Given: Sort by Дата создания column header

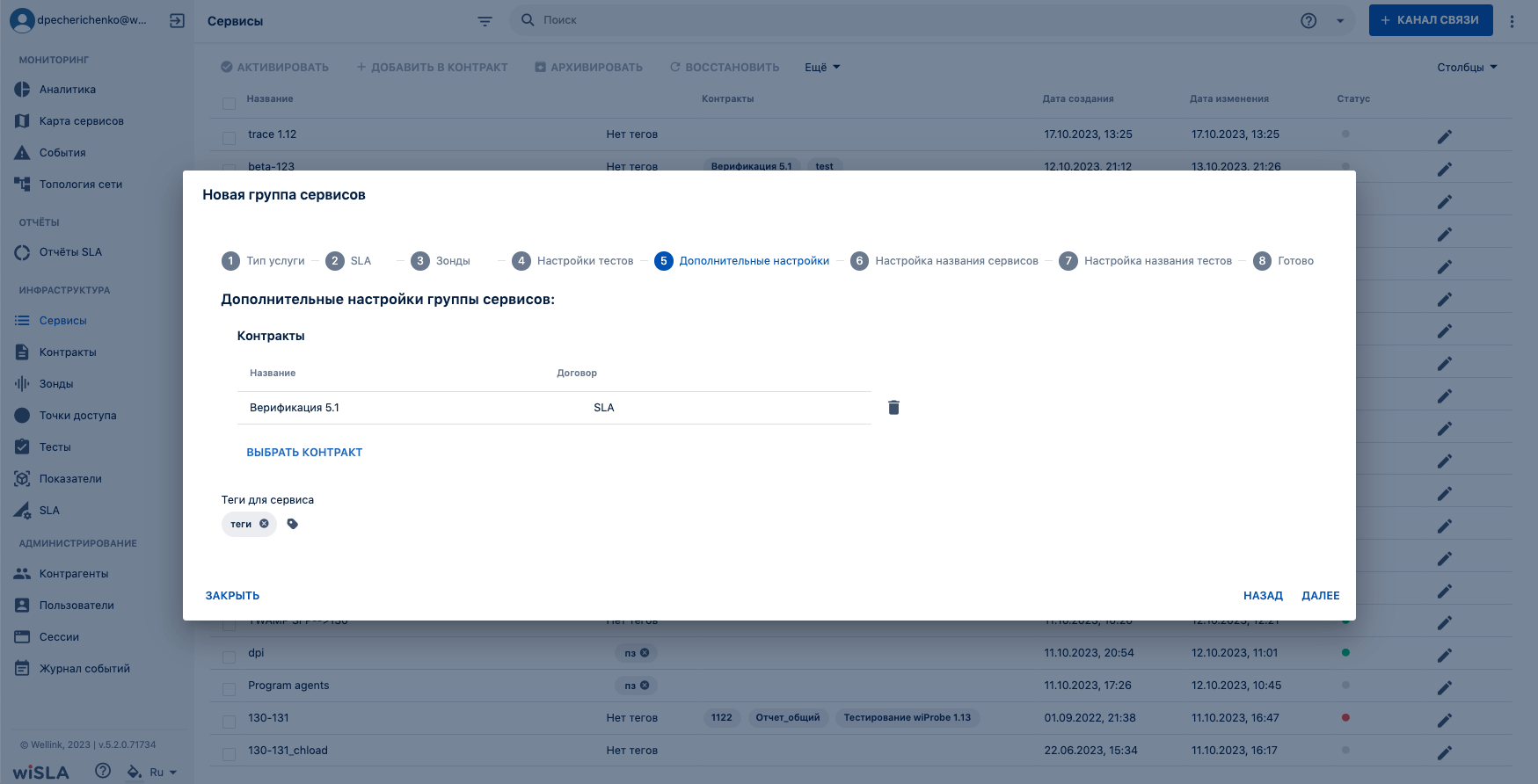Looking at the screenshot, I should pos(1078,99).
